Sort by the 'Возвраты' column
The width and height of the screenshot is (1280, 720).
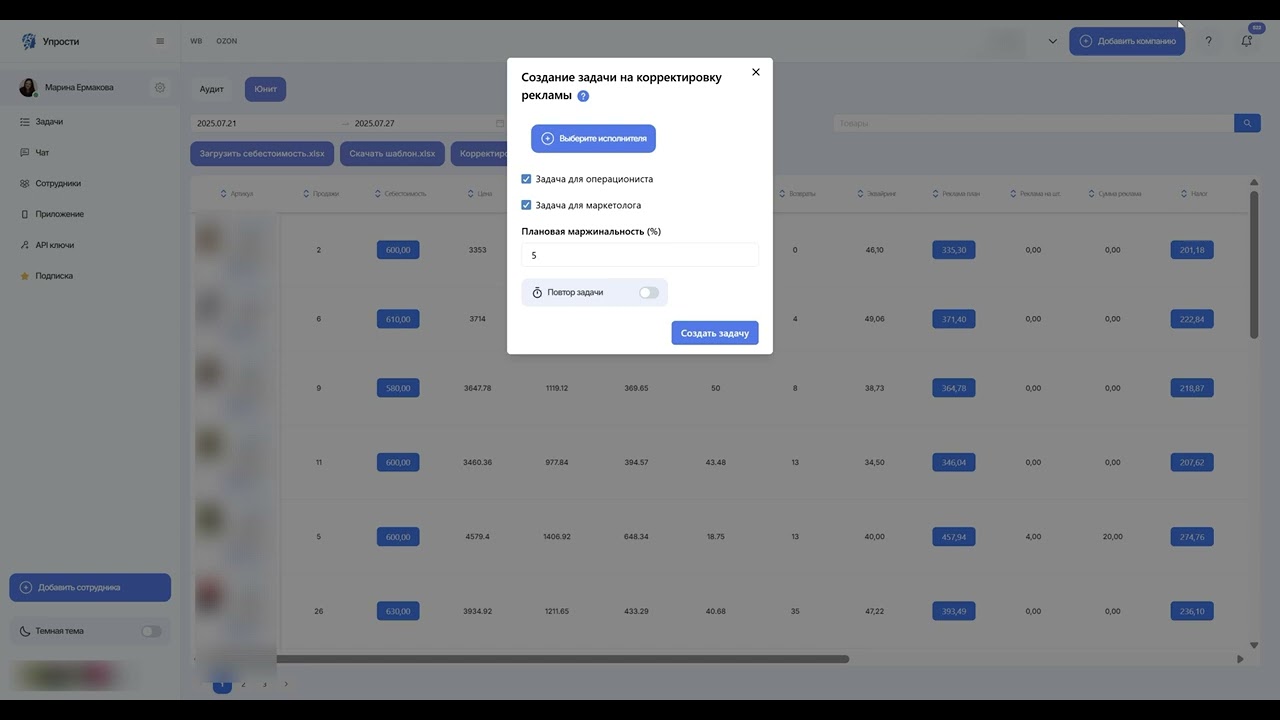(x=797, y=194)
